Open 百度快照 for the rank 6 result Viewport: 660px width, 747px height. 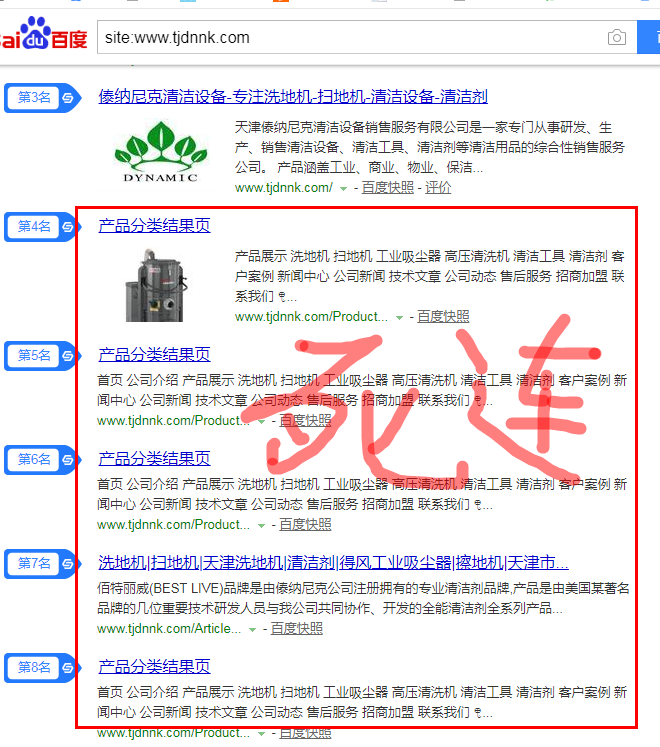pyautogui.click(x=305, y=525)
